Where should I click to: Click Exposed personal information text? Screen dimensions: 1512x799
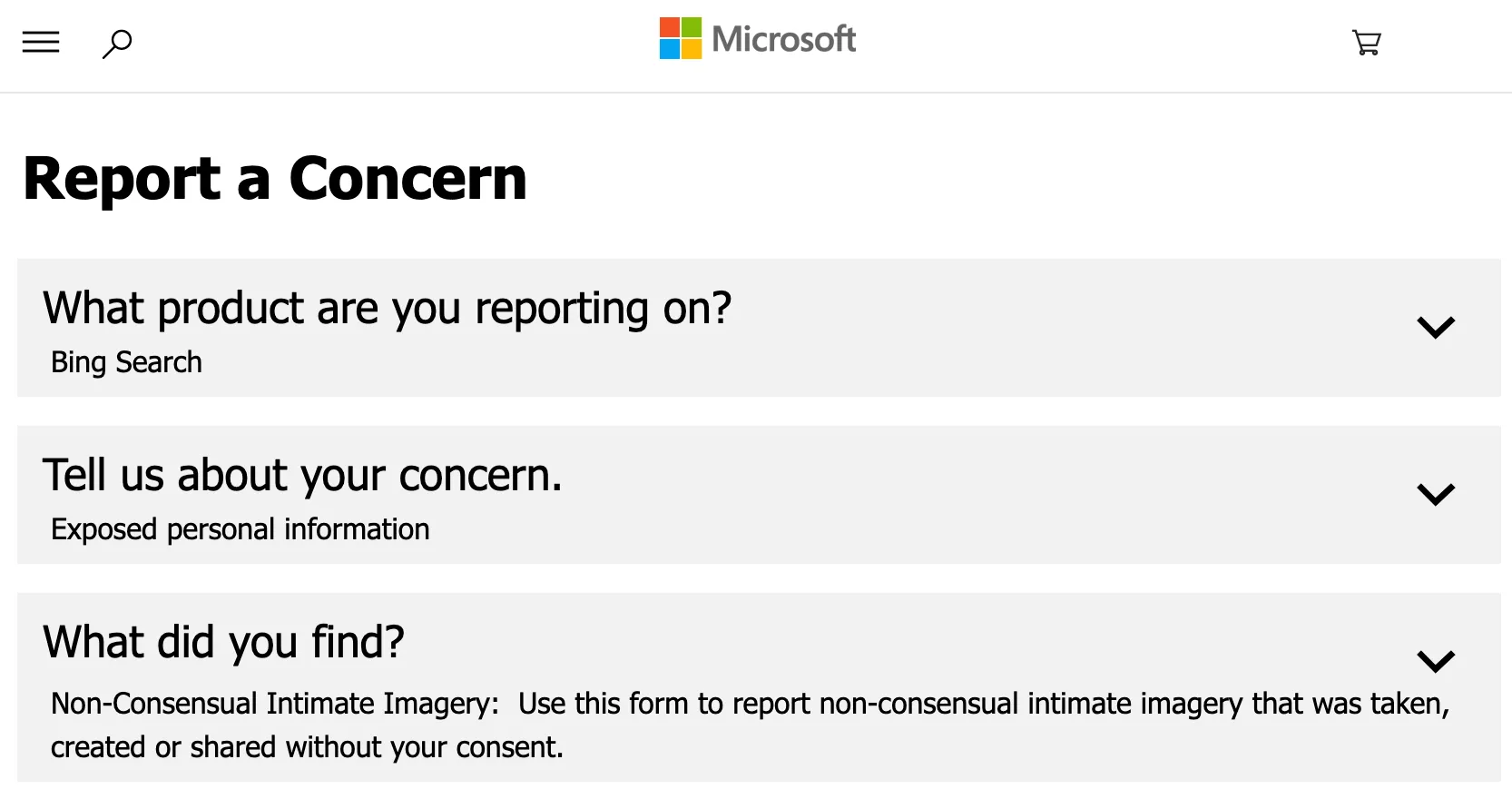click(239, 529)
